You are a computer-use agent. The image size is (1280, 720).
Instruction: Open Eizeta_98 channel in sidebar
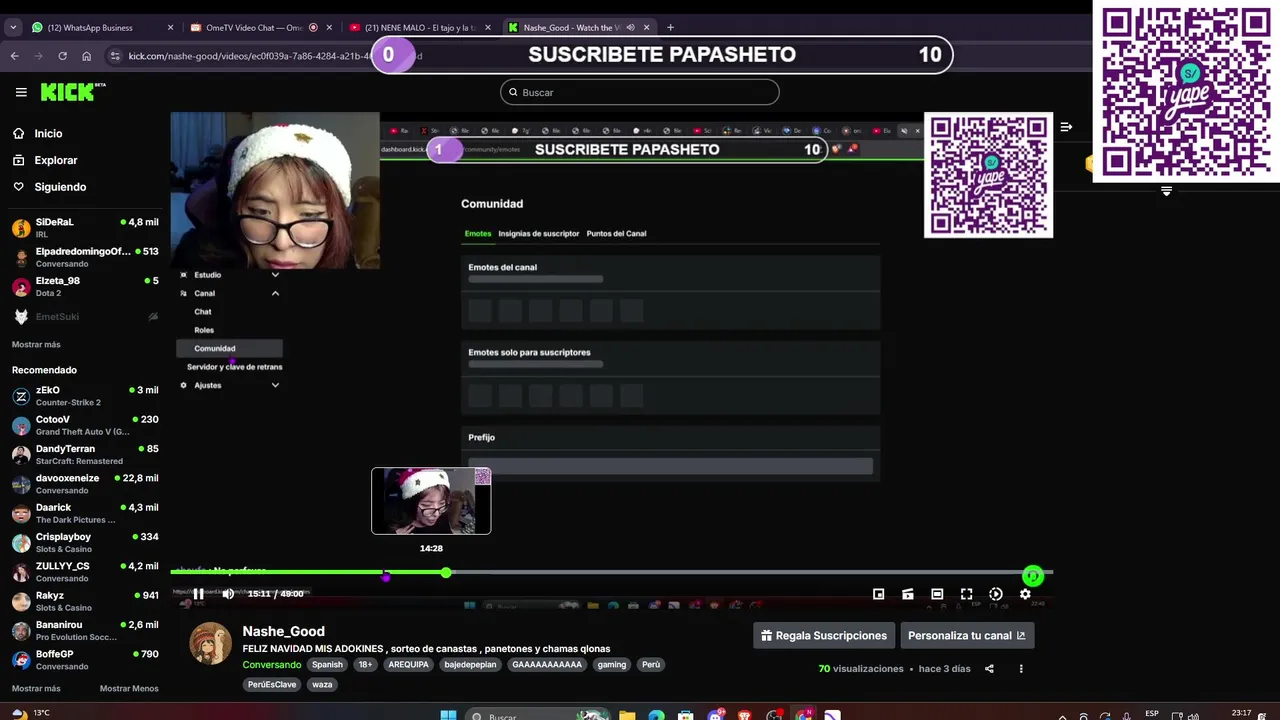click(x=84, y=286)
